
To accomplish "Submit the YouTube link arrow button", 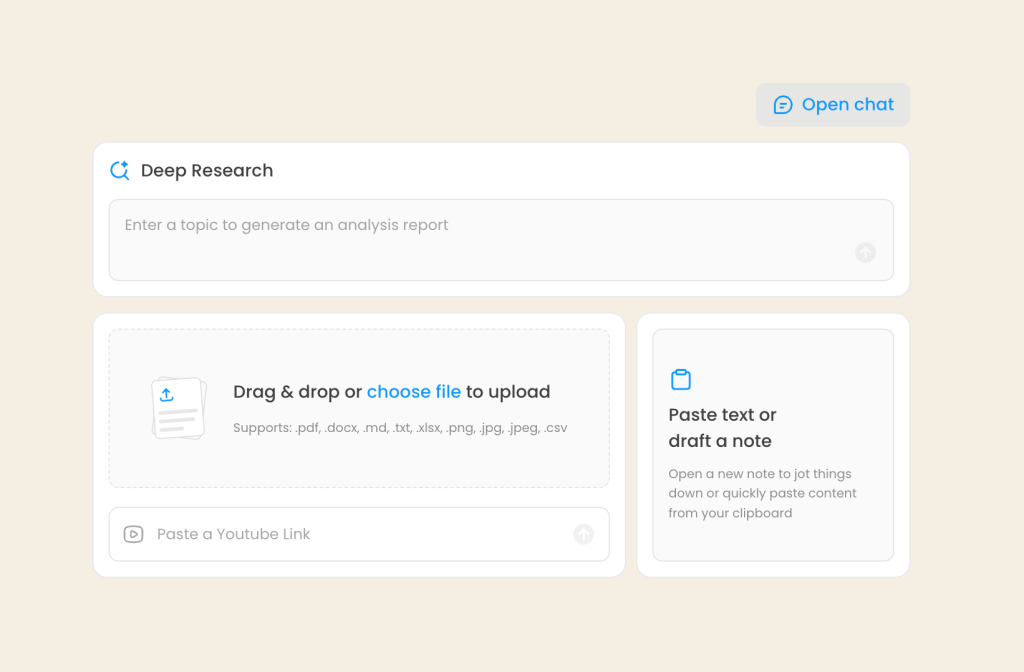I will (583, 534).
